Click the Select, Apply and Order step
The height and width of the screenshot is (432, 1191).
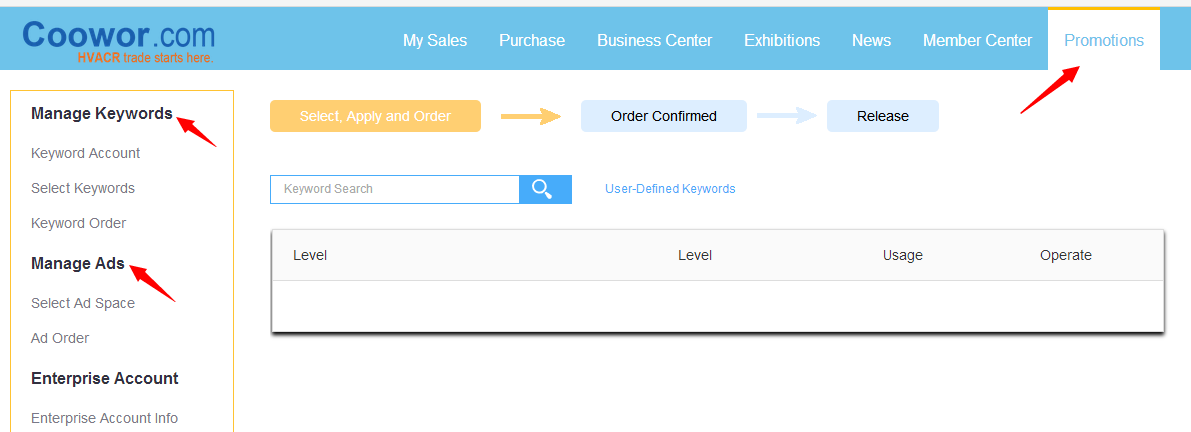375,116
